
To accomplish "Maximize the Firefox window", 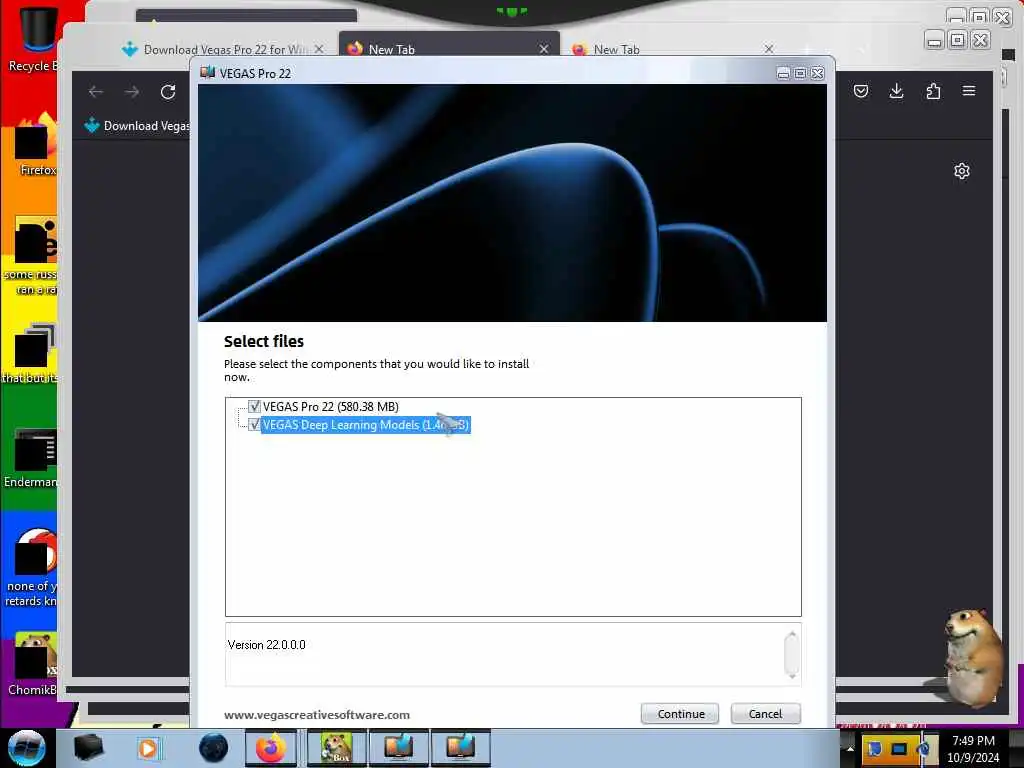I will click(x=957, y=40).
